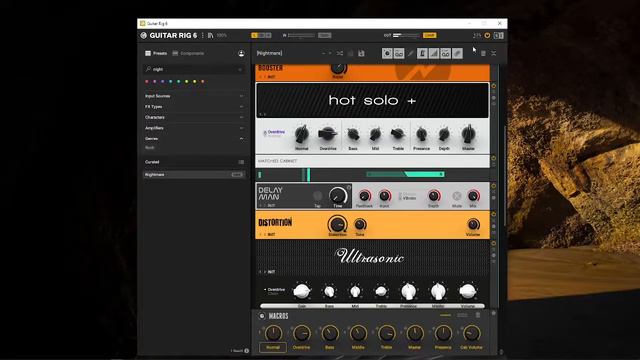
Task: Toggle power on the Ultrasonic amp
Action: 493,243
